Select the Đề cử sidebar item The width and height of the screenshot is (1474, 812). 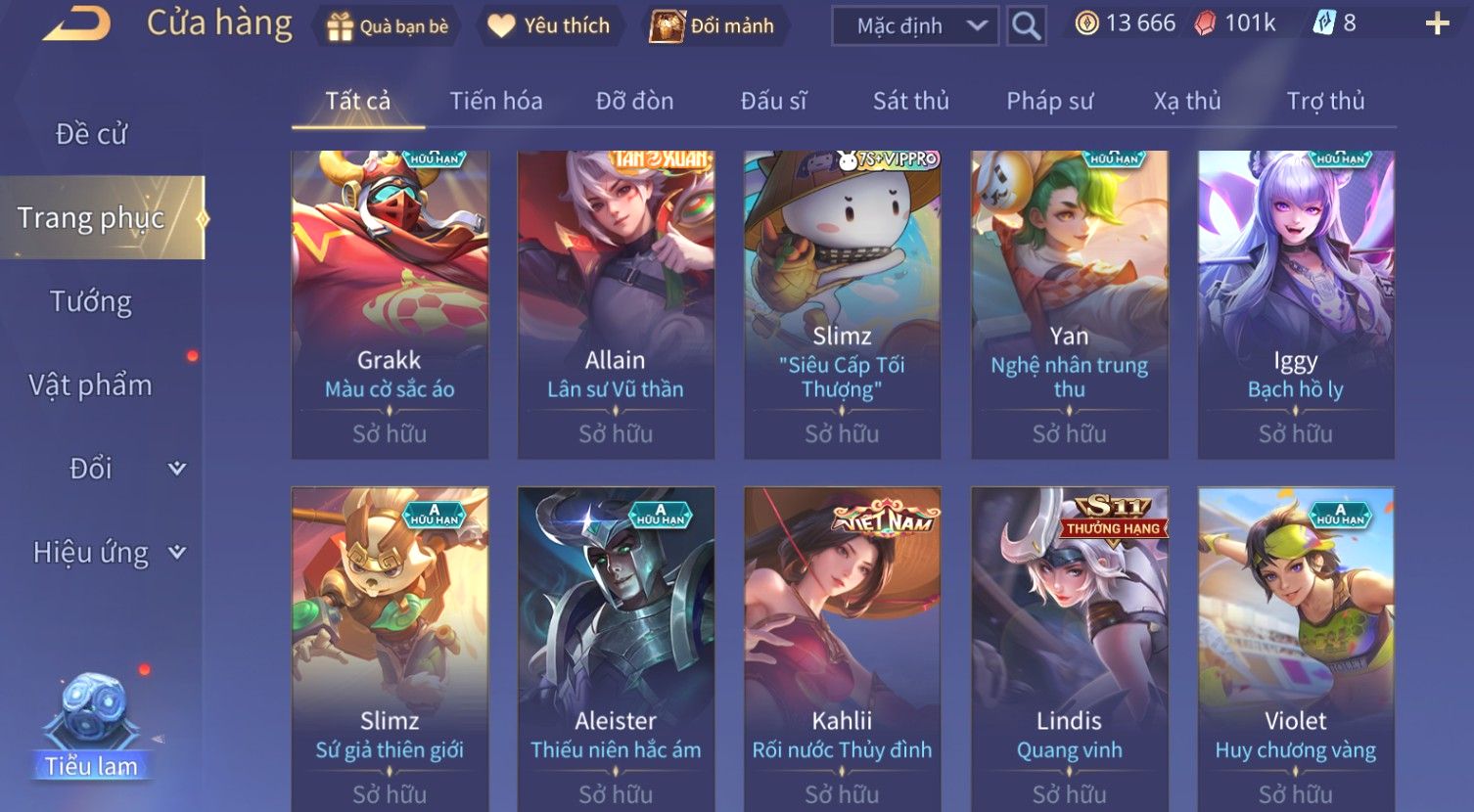[91, 134]
